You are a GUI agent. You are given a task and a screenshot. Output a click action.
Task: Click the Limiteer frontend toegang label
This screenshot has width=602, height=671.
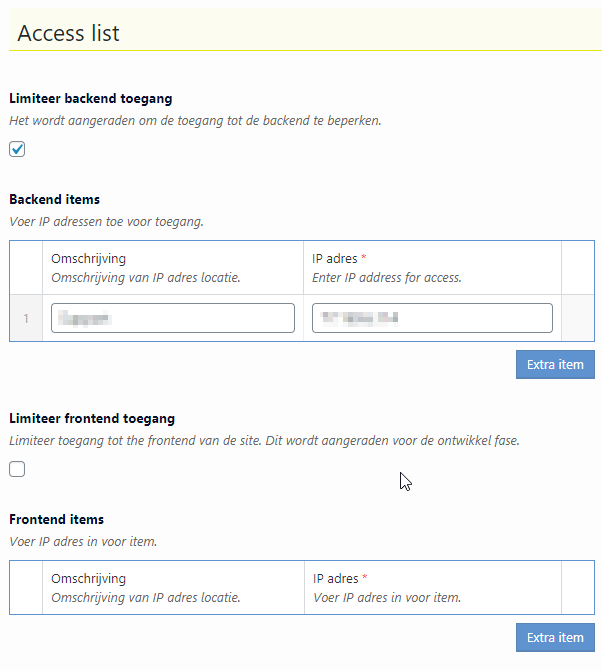coord(92,419)
